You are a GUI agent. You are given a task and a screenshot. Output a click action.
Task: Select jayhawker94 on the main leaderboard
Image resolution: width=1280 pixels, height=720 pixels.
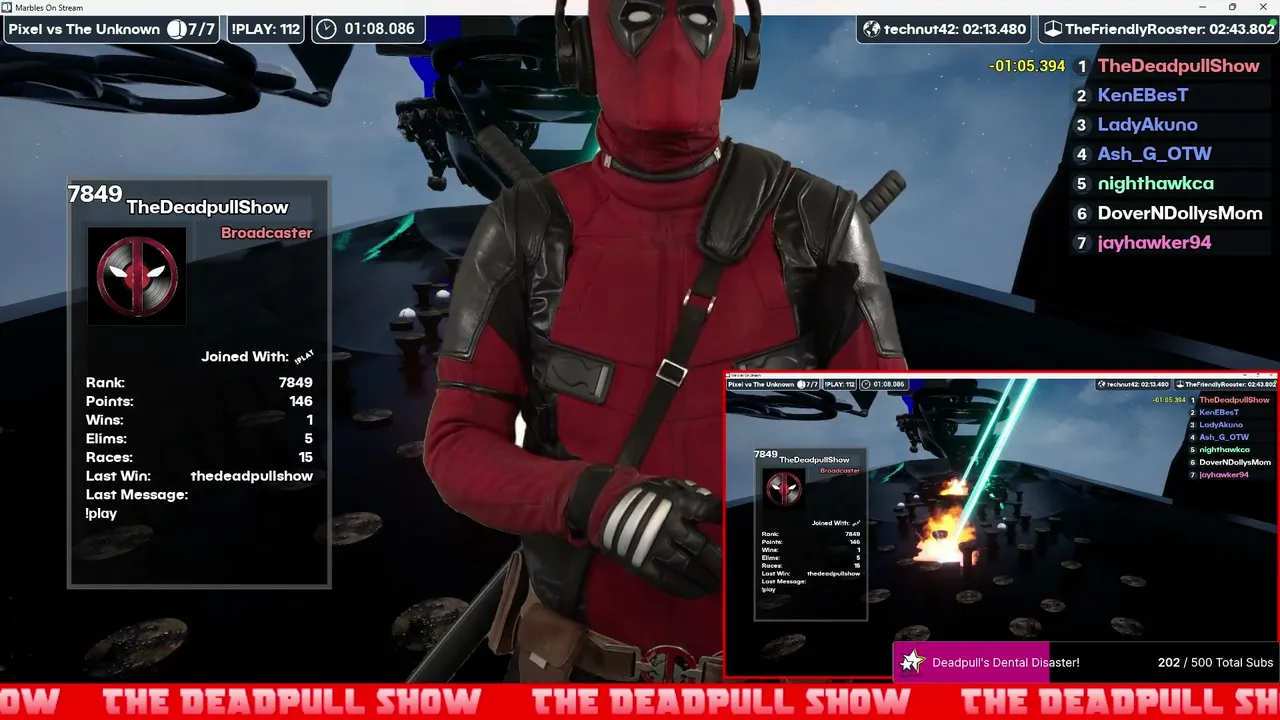[x=1154, y=243]
